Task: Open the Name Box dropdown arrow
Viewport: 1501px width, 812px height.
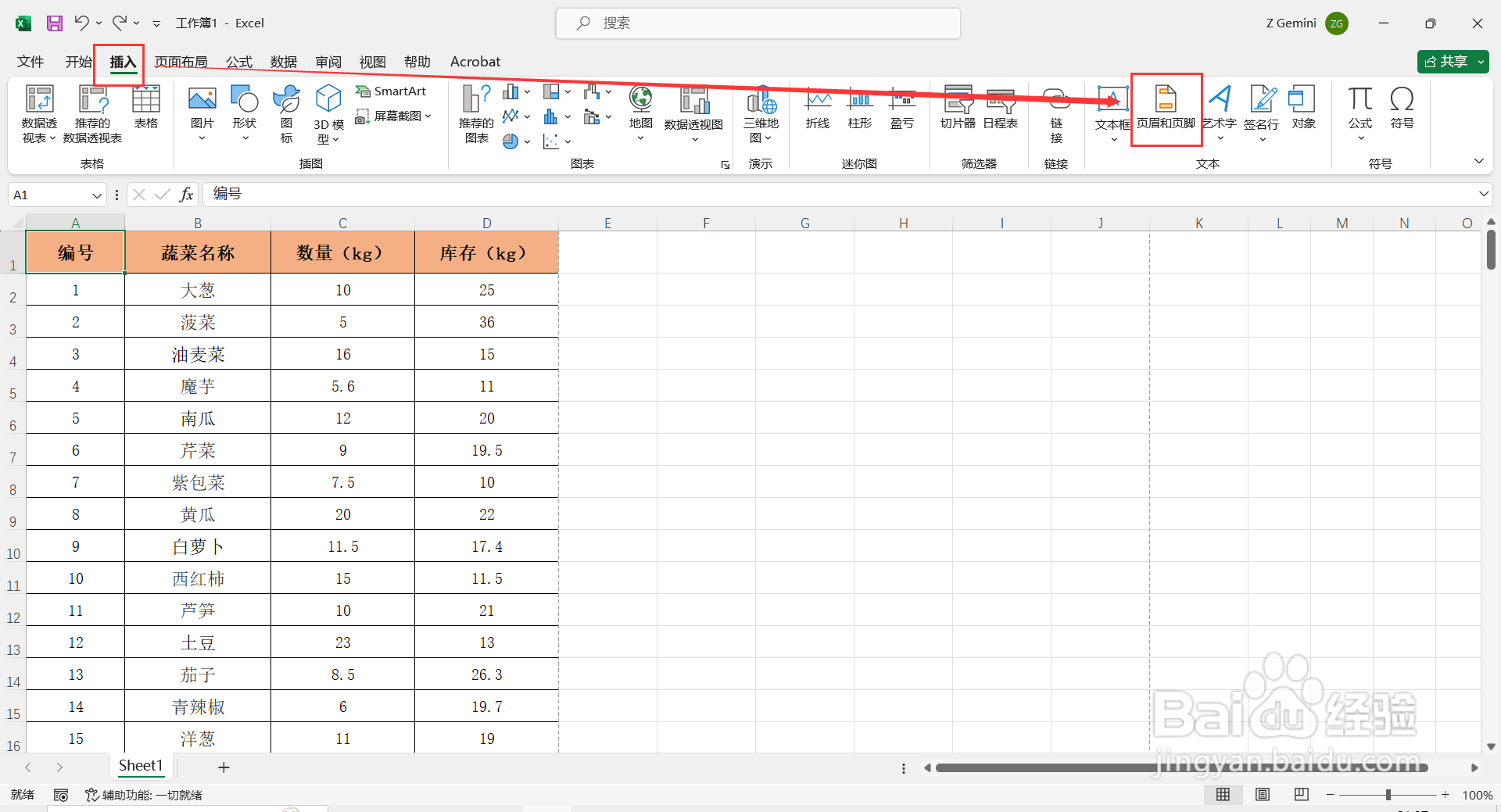Action: (97, 195)
